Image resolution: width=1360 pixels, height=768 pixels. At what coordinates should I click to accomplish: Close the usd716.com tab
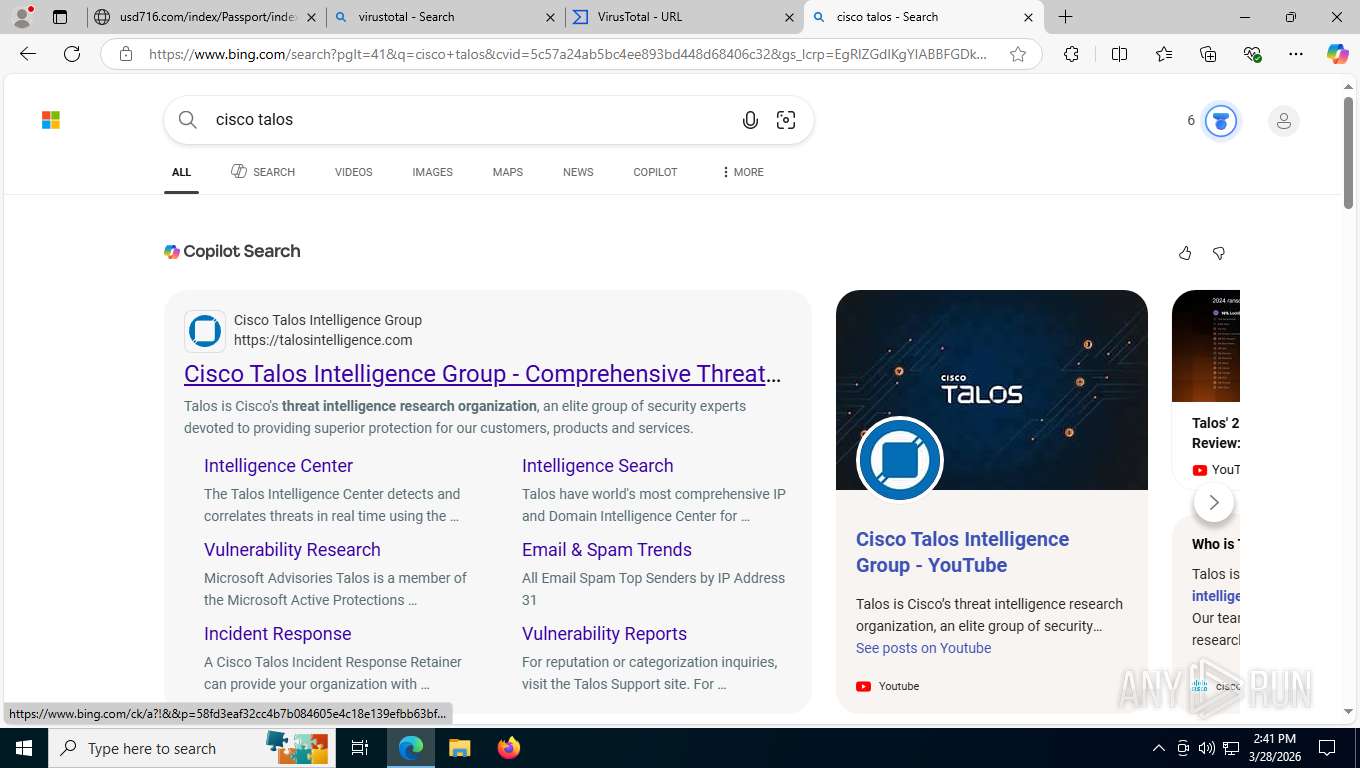tap(311, 17)
